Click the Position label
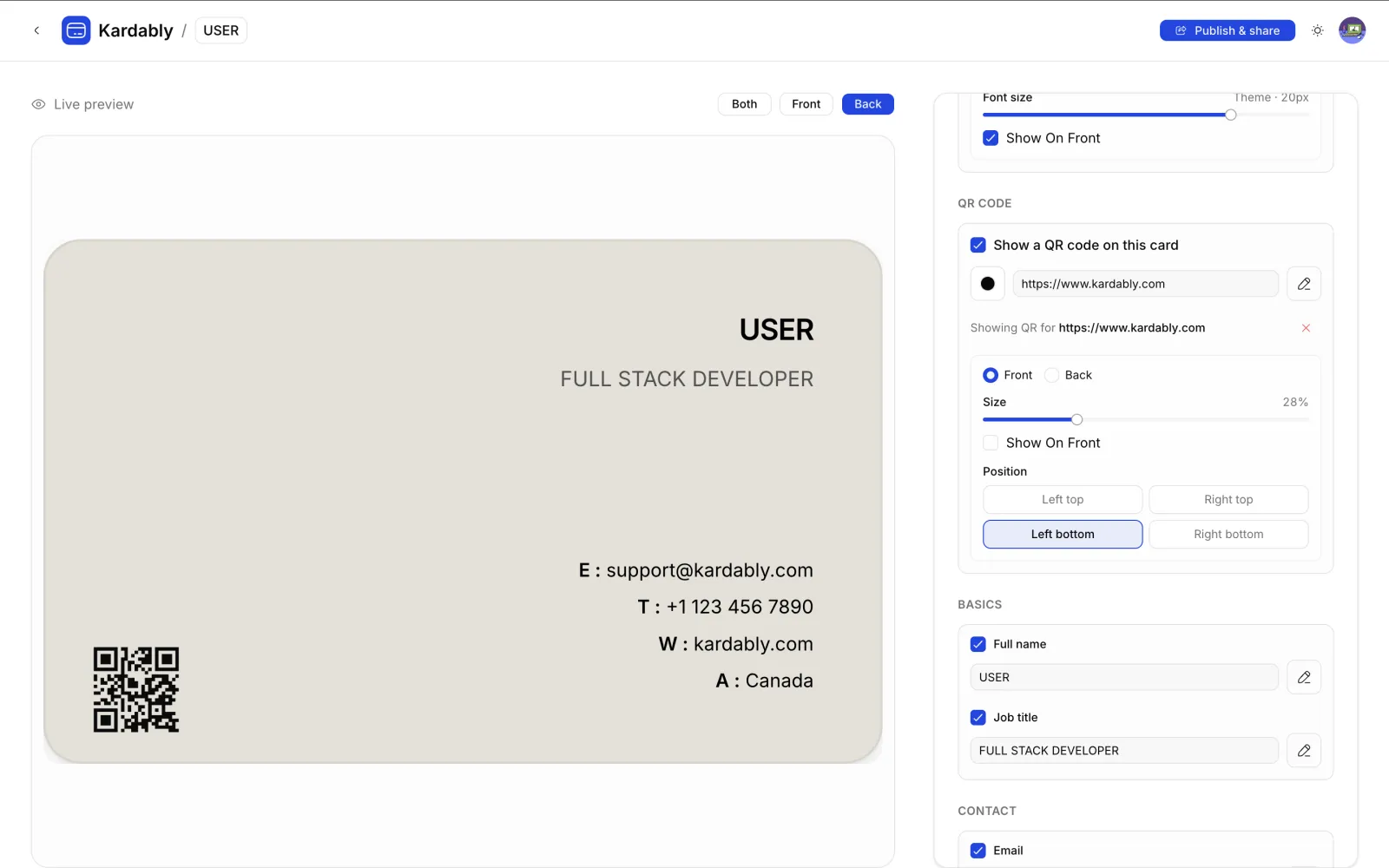1389x868 pixels. tap(1004, 471)
